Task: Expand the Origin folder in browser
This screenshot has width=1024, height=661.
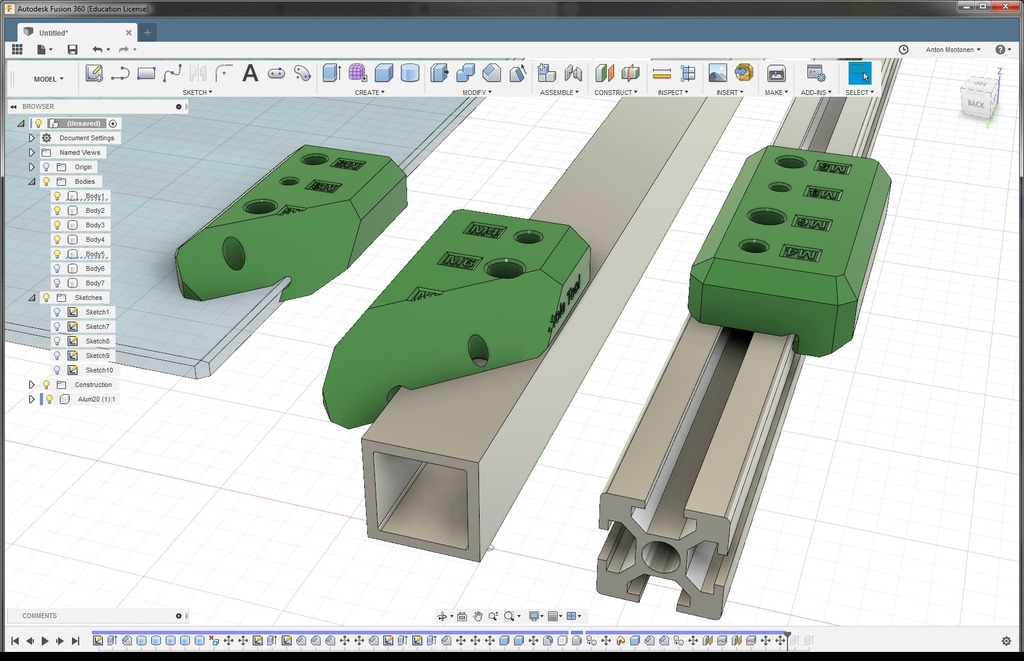Action: point(32,167)
